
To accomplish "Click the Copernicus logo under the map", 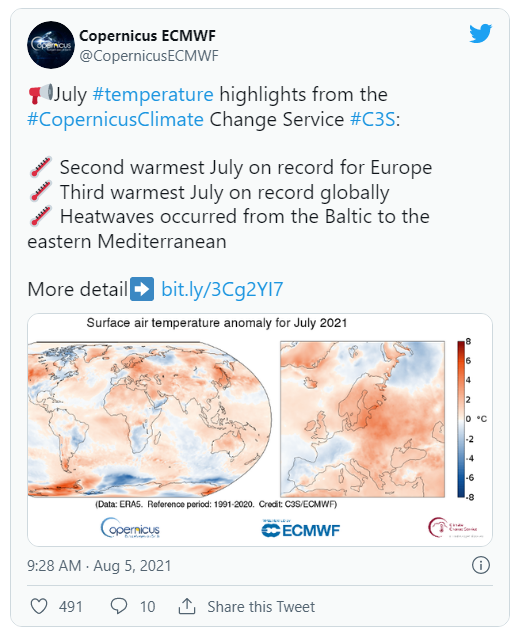I will (x=130, y=528).
